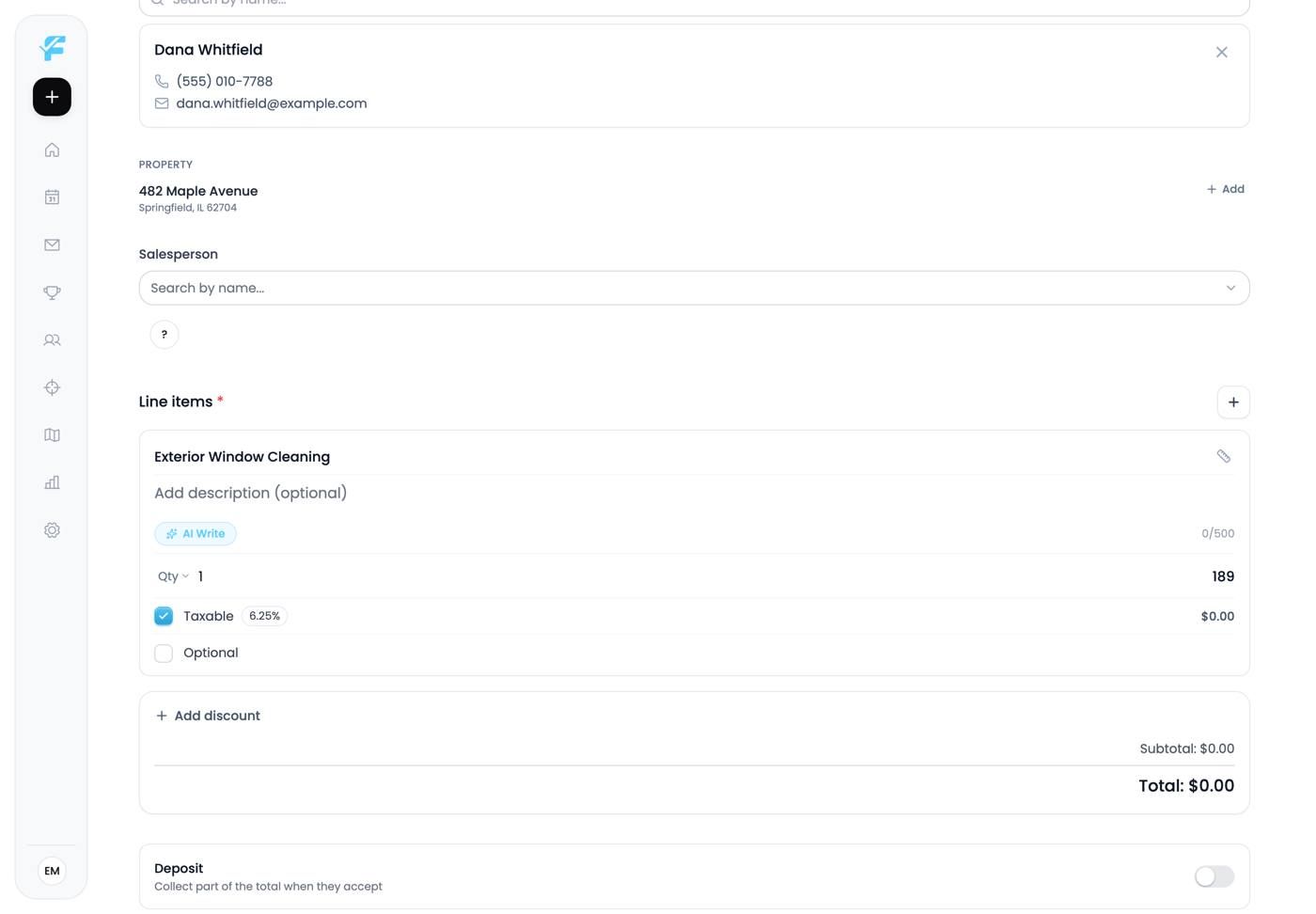The width and height of the screenshot is (1316, 914).
Task: Click the 482 Maple Avenue property address
Action: pos(198,191)
